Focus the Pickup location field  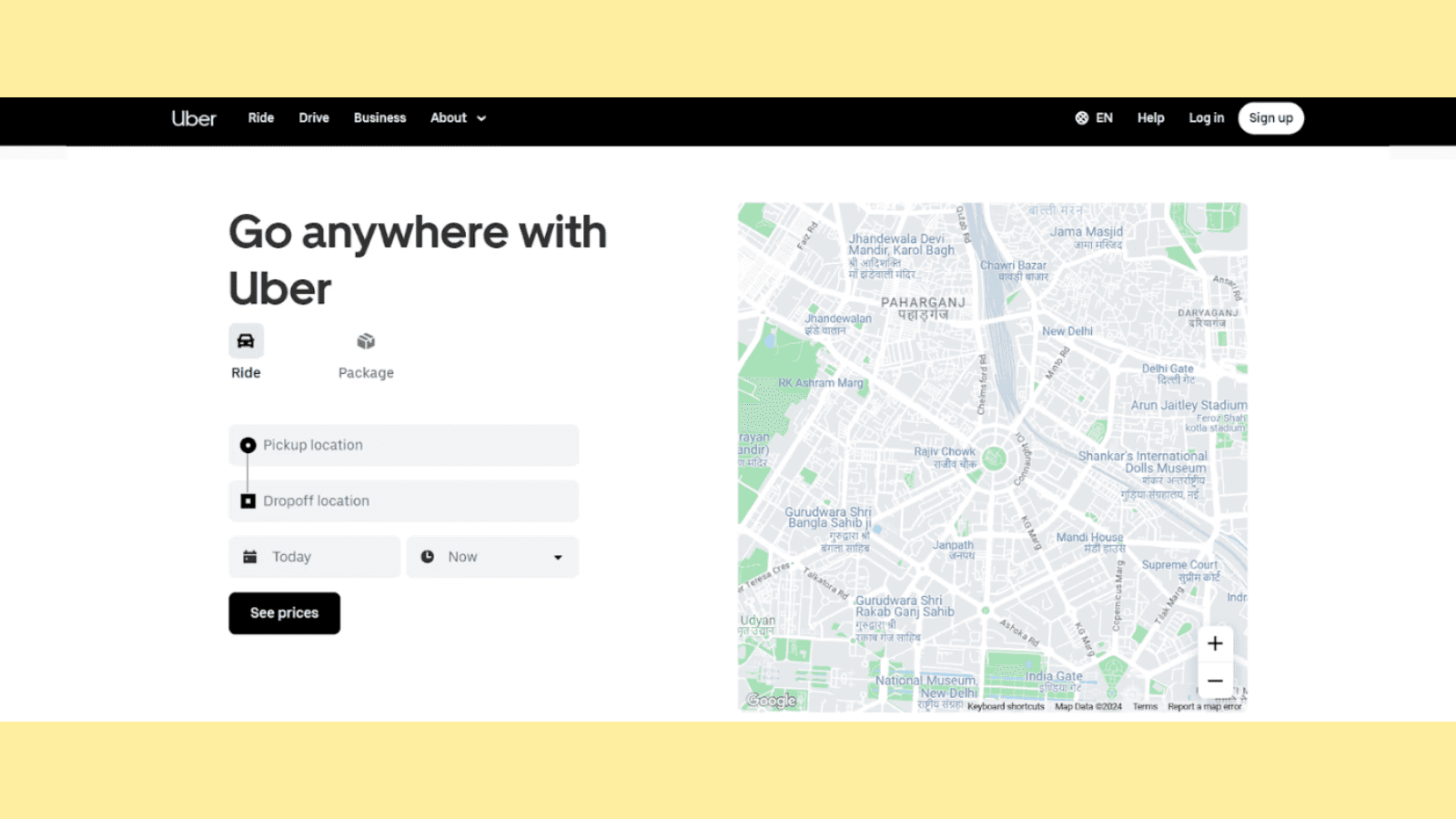point(403,445)
